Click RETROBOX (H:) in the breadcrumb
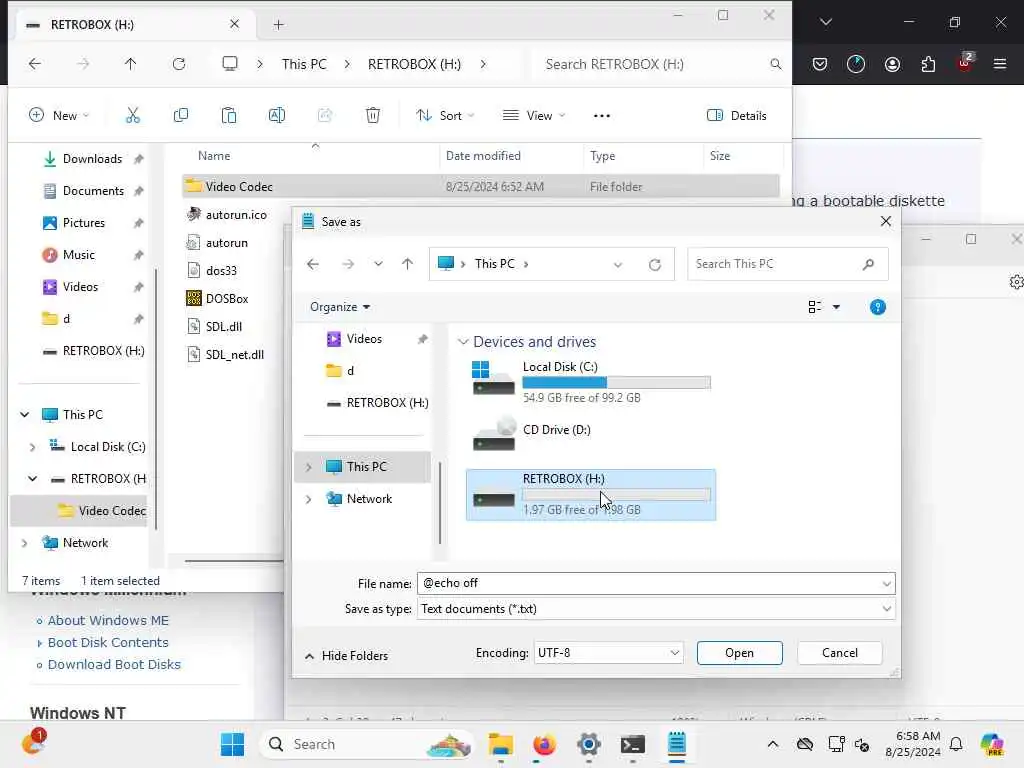 [414, 64]
